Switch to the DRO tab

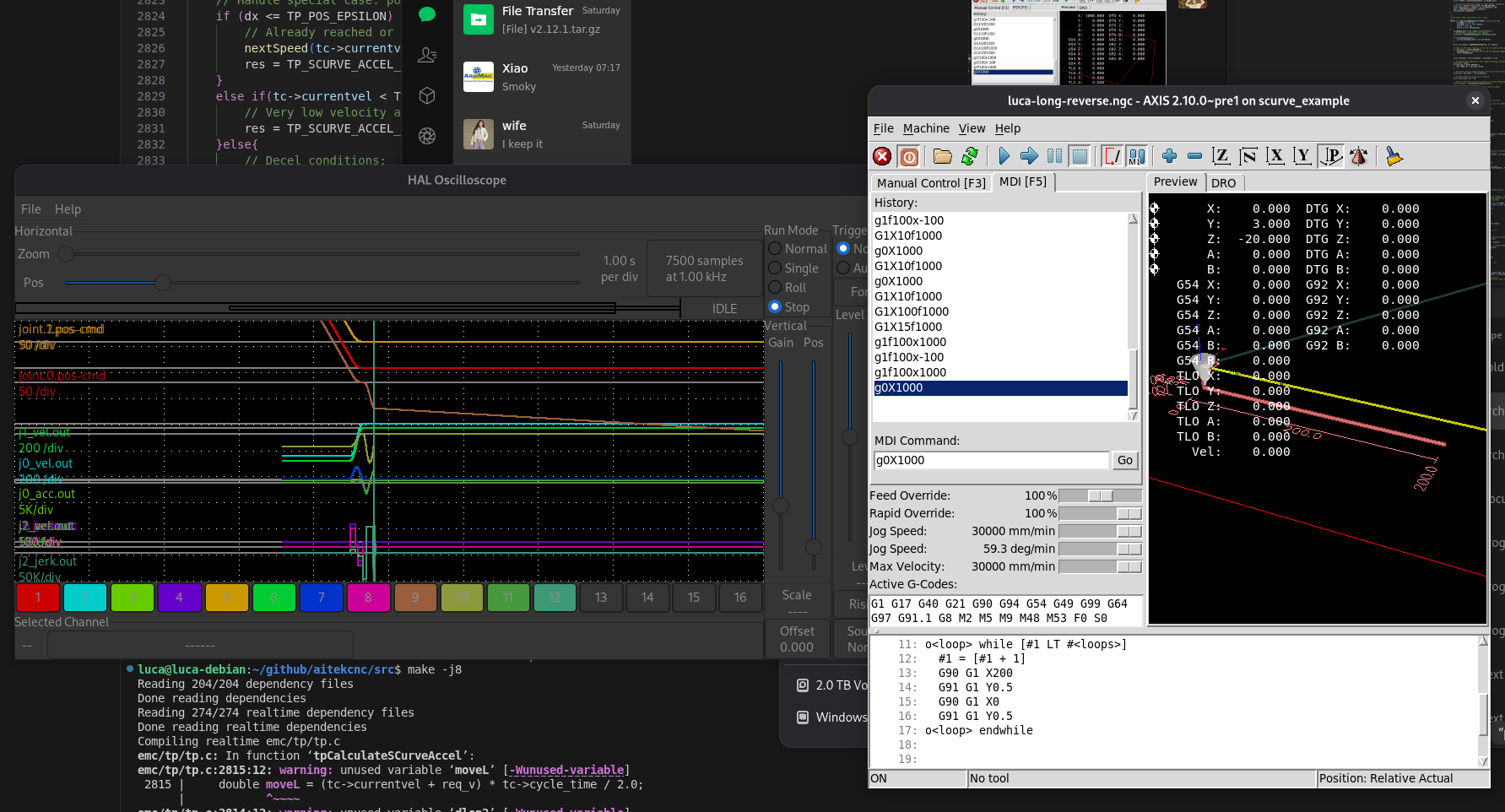(1223, 183)
